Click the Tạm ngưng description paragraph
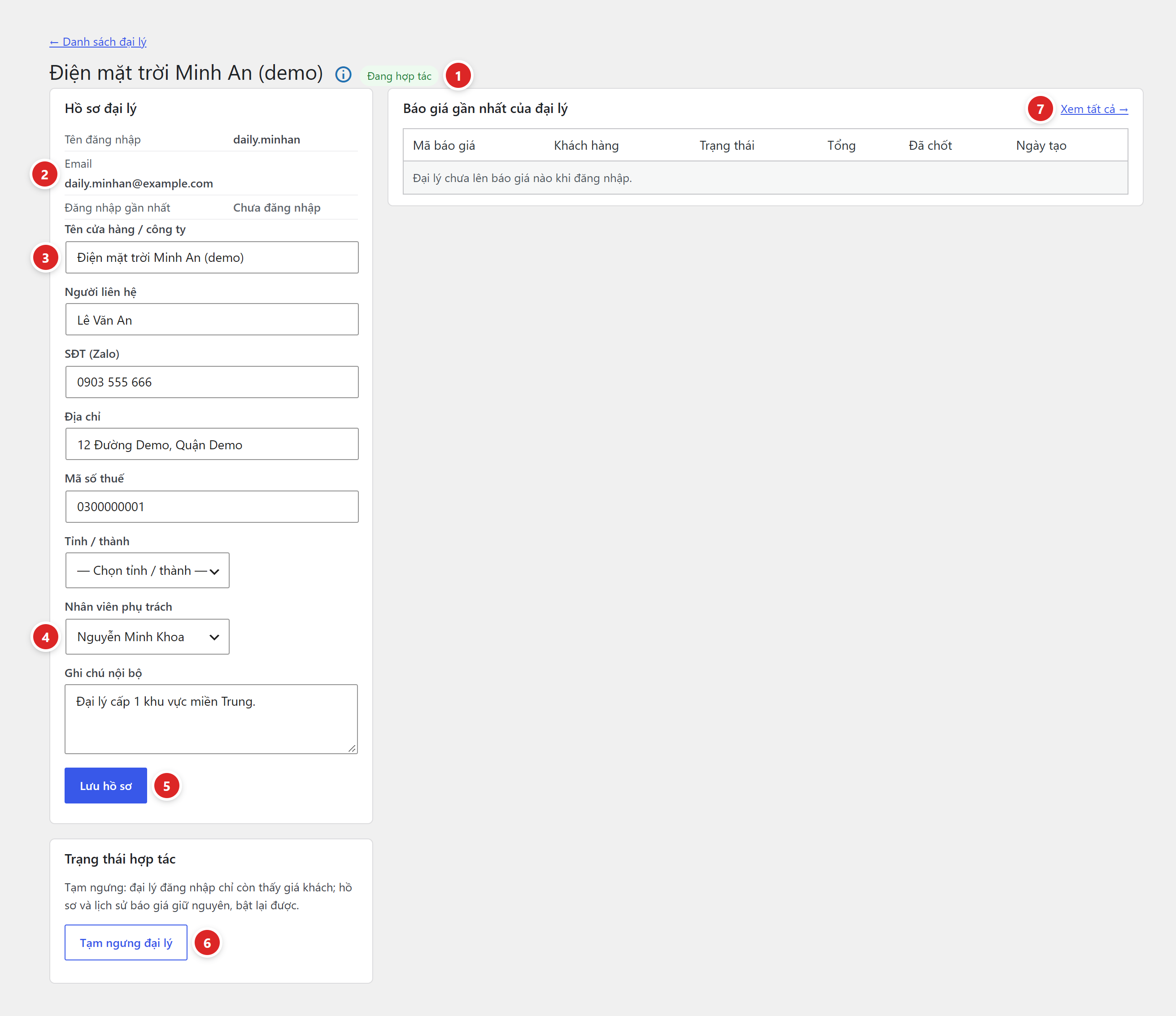The width and height of the screenshot is (1176, 1016). click(x=208, y=896)
